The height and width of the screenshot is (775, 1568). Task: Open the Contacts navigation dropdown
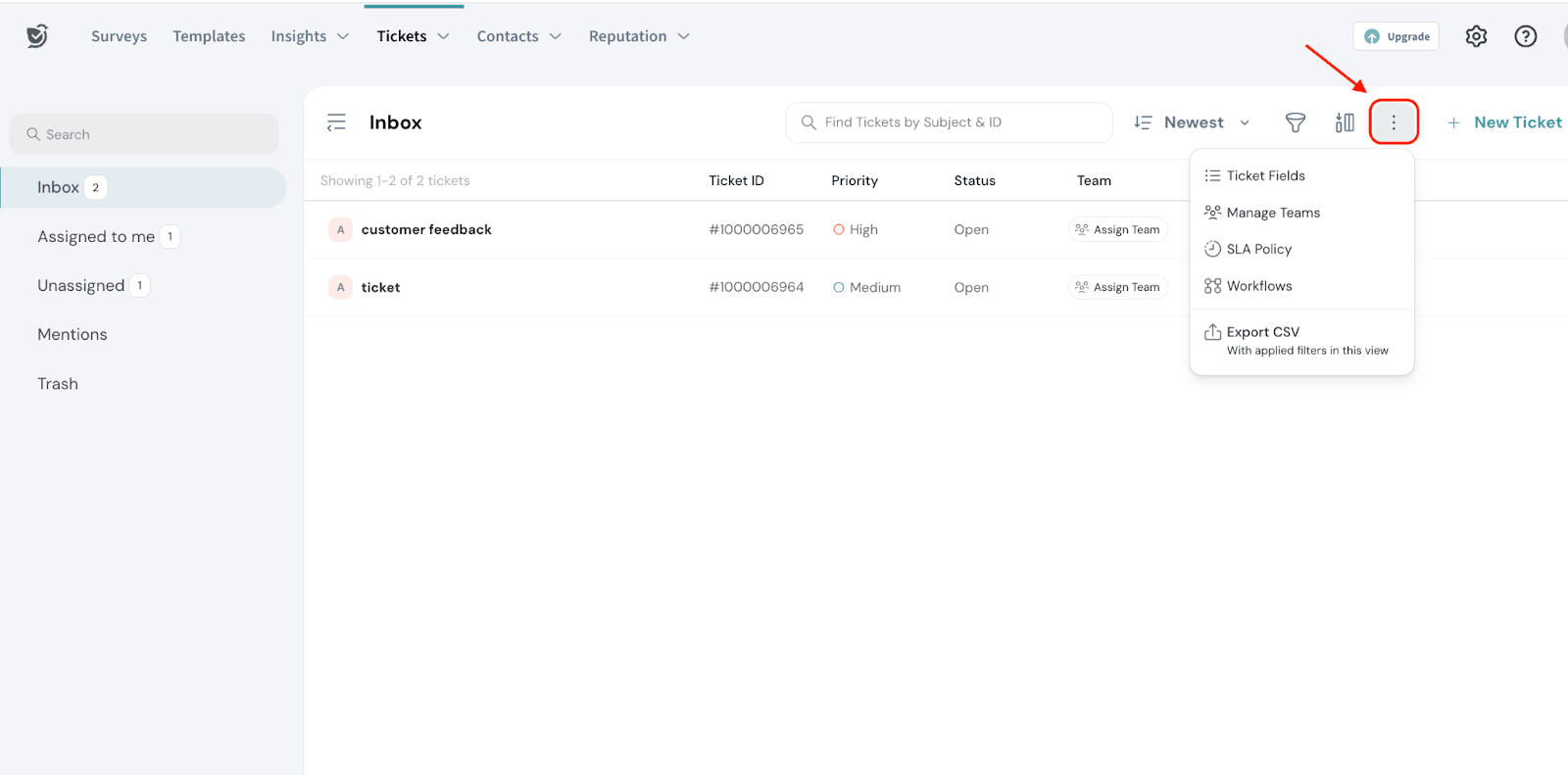(x=518, y=36)
